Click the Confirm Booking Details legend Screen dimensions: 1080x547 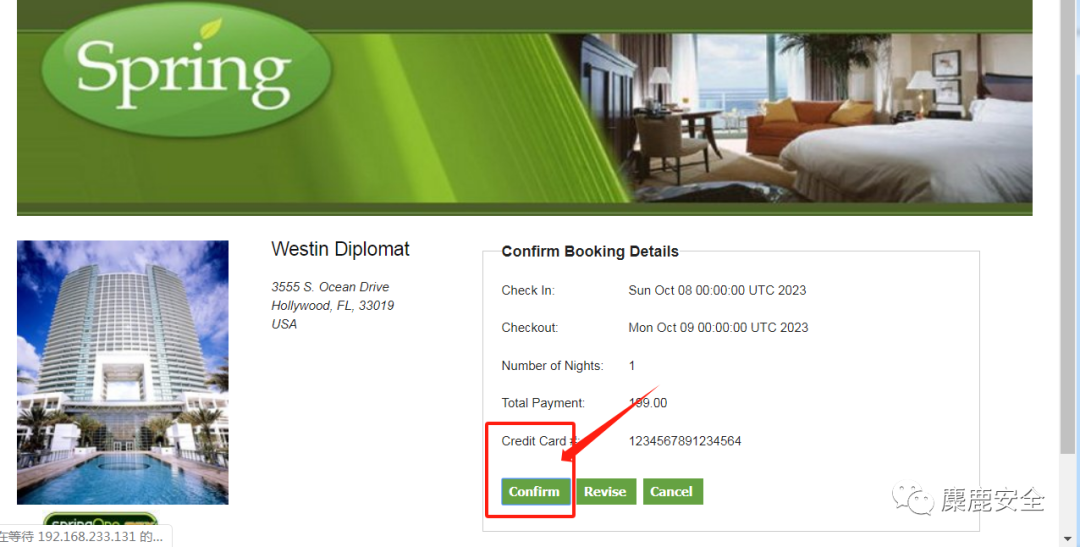590,251
